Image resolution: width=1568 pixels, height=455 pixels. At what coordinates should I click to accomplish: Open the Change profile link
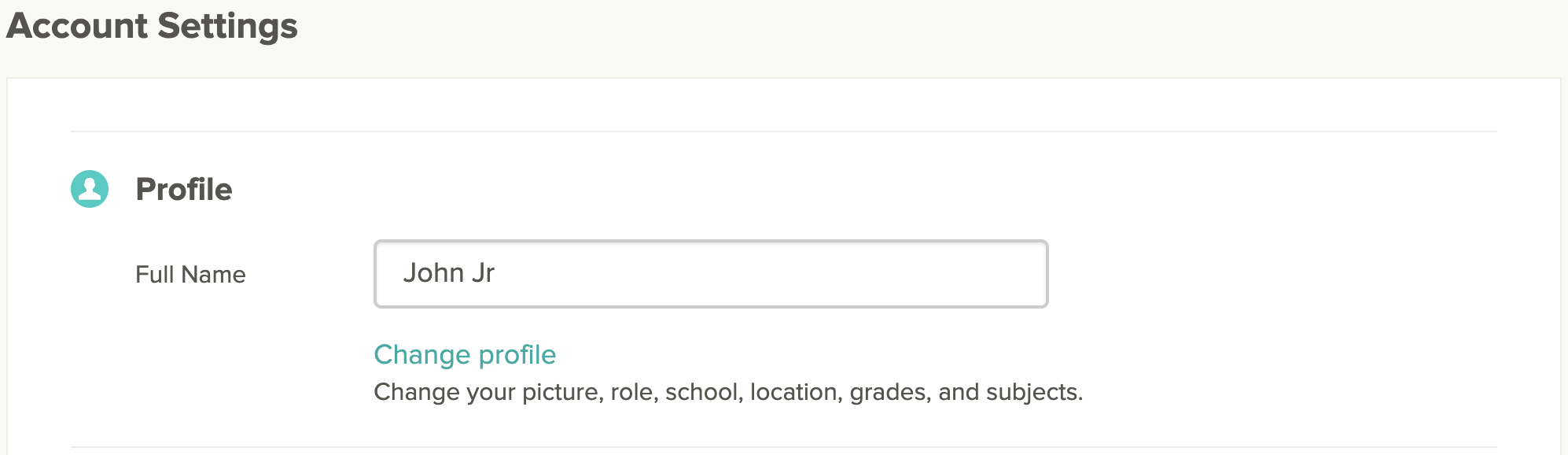tap(465, 355)
